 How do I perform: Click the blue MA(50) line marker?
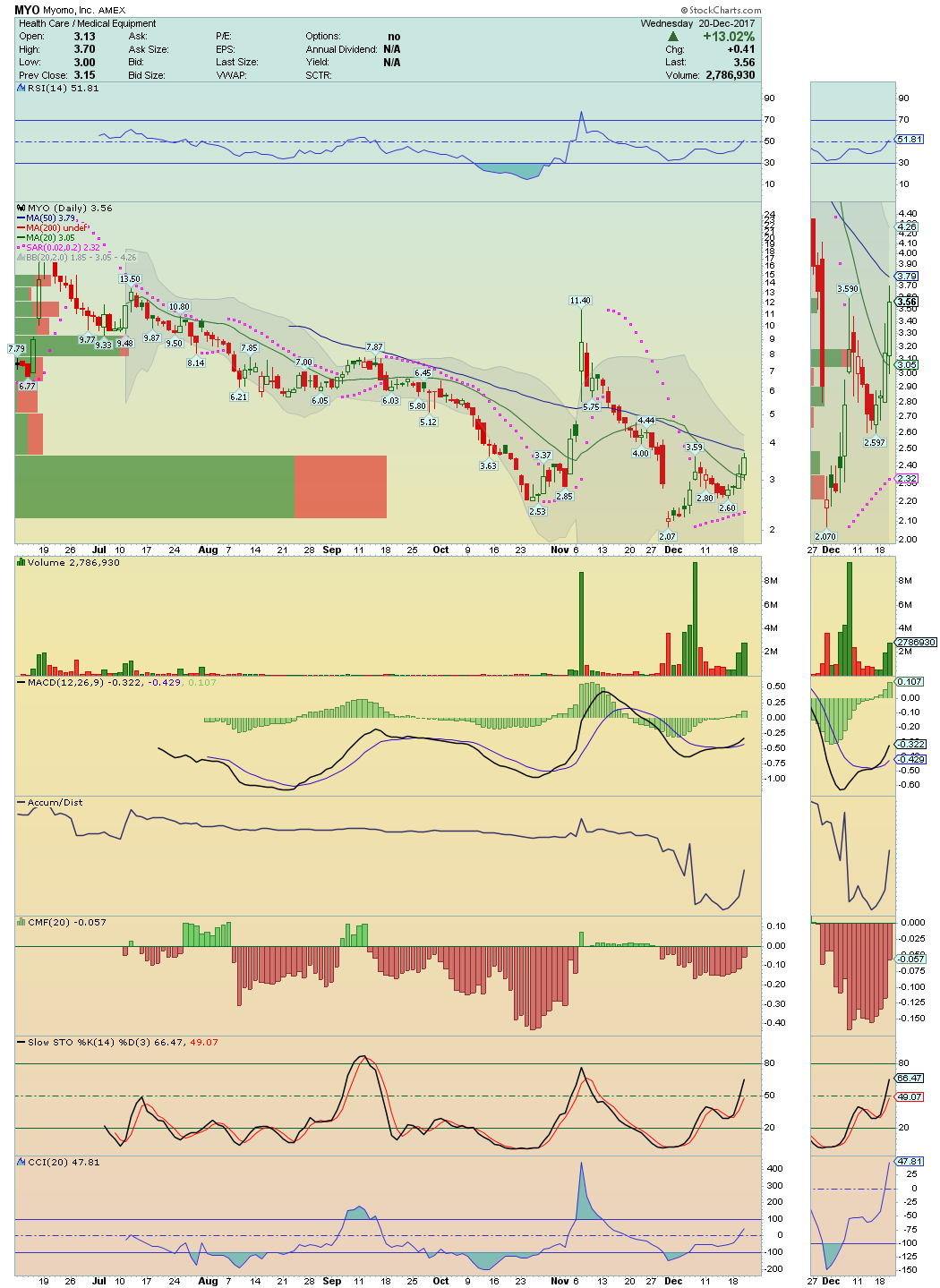click(x=21, y=218)
